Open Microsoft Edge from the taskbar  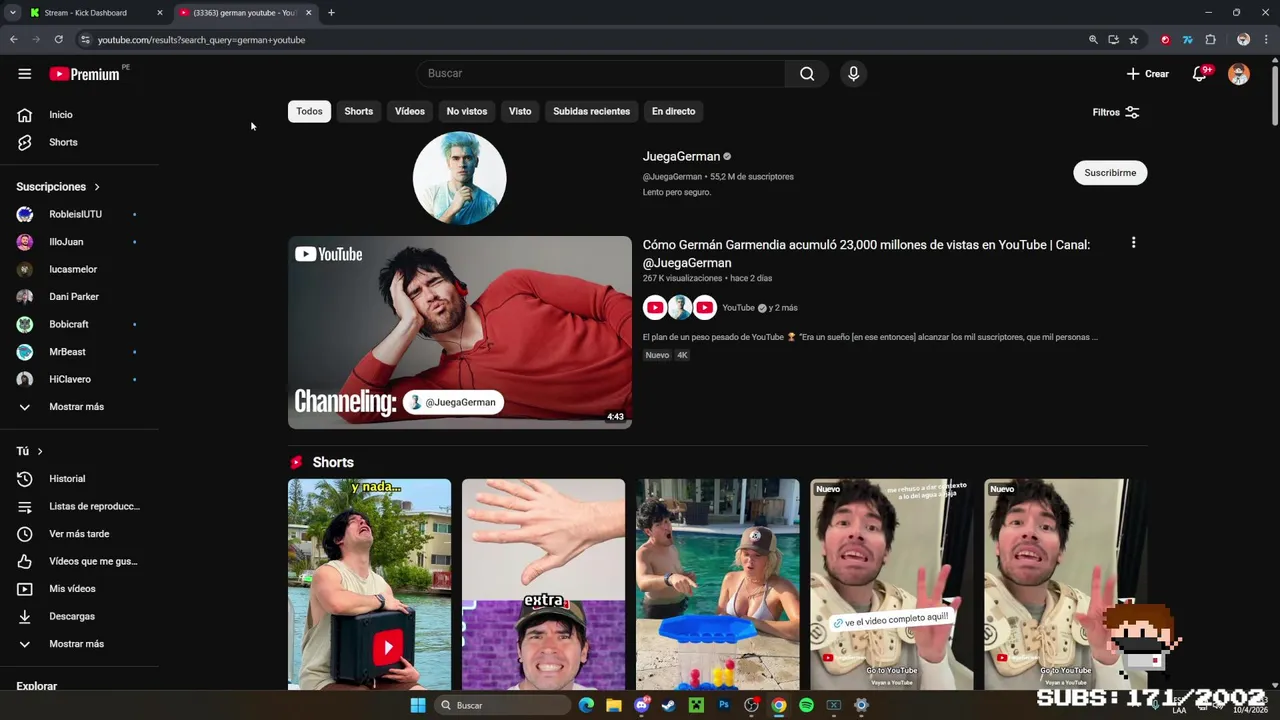586,705
